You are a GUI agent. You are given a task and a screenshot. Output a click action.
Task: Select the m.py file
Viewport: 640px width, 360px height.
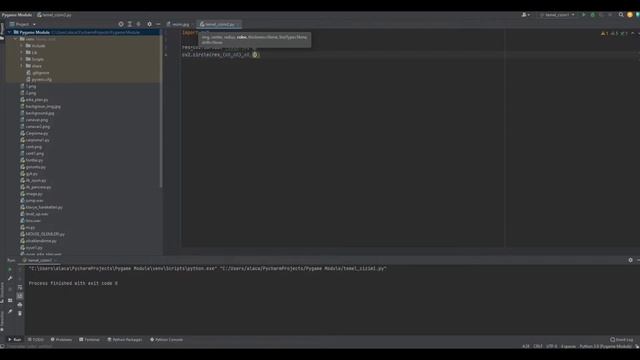click(28, 227)
